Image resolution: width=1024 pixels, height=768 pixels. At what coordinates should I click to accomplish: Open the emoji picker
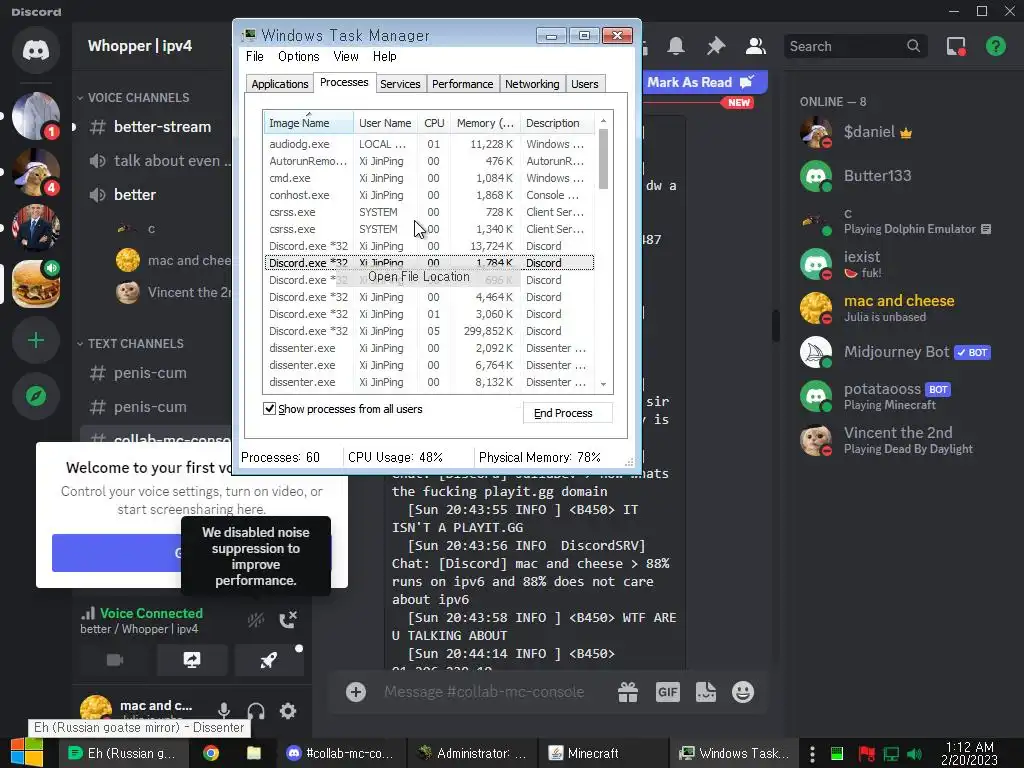[743, 692]
